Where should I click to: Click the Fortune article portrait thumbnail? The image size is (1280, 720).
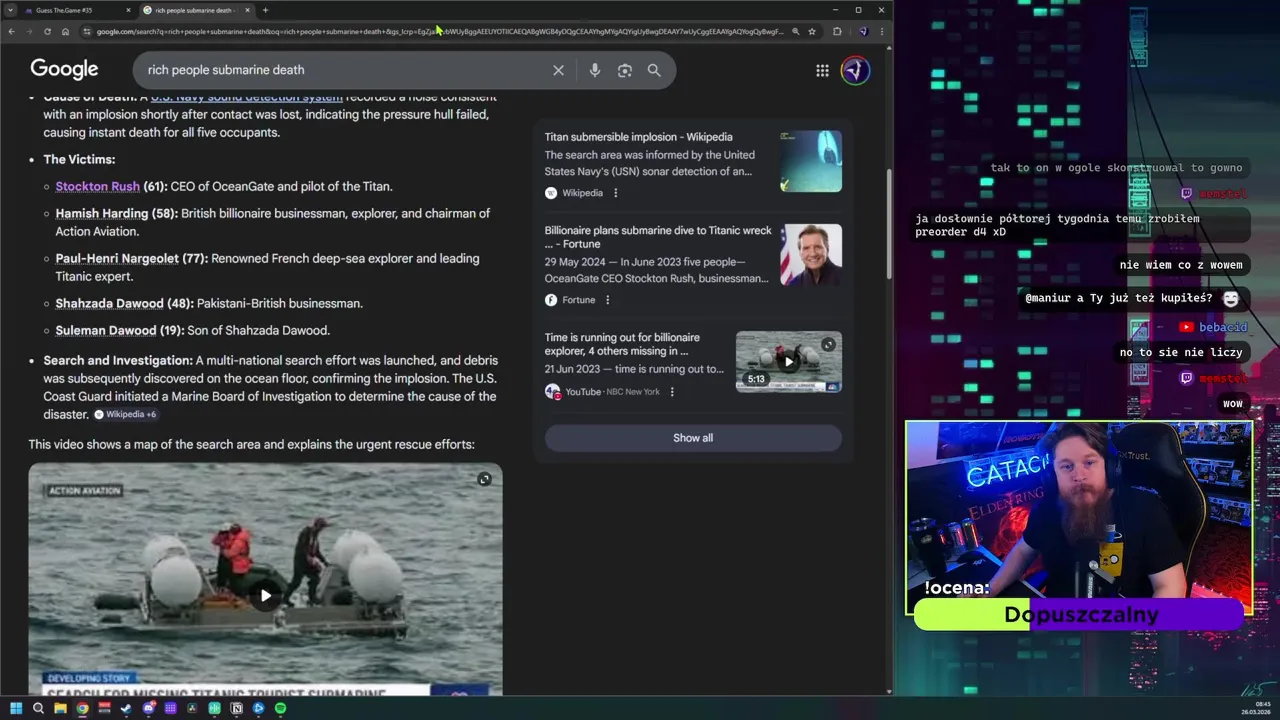point(811,255)
